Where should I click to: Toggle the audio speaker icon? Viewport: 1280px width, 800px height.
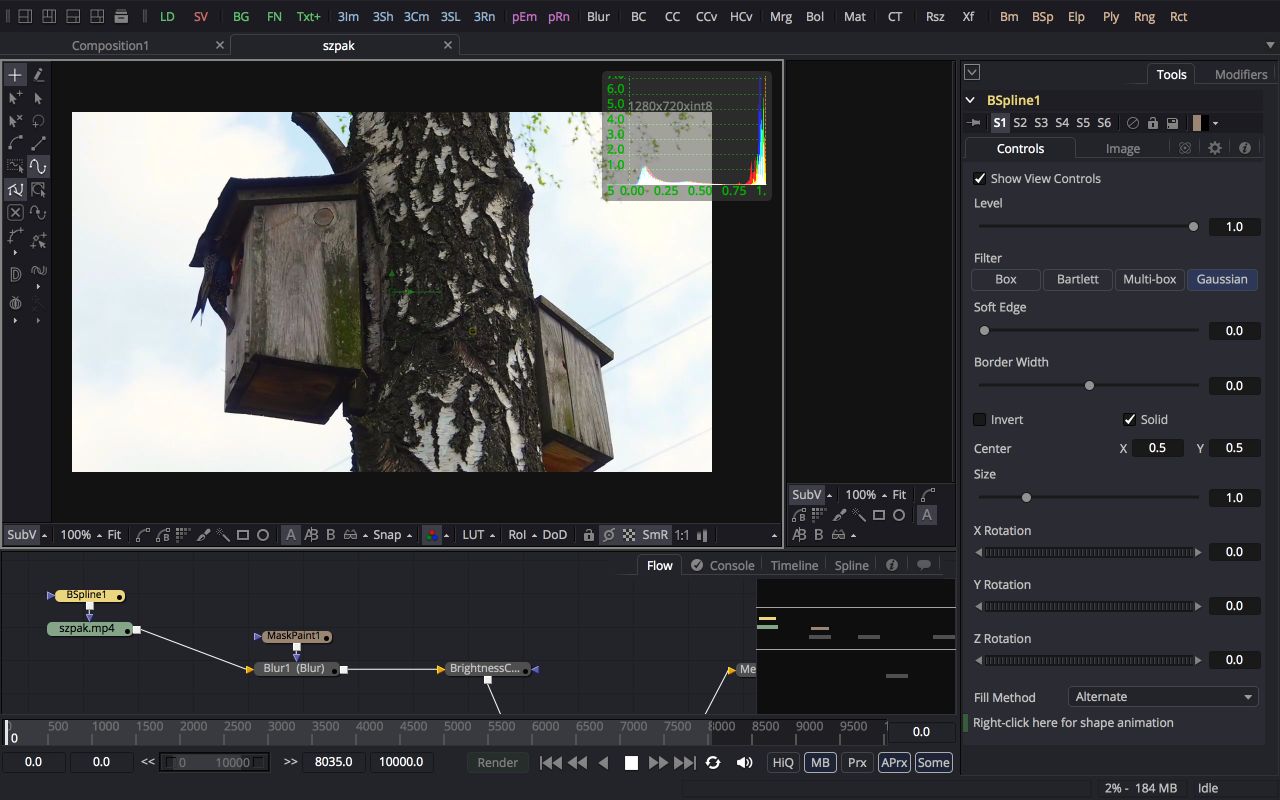(744, 762)
